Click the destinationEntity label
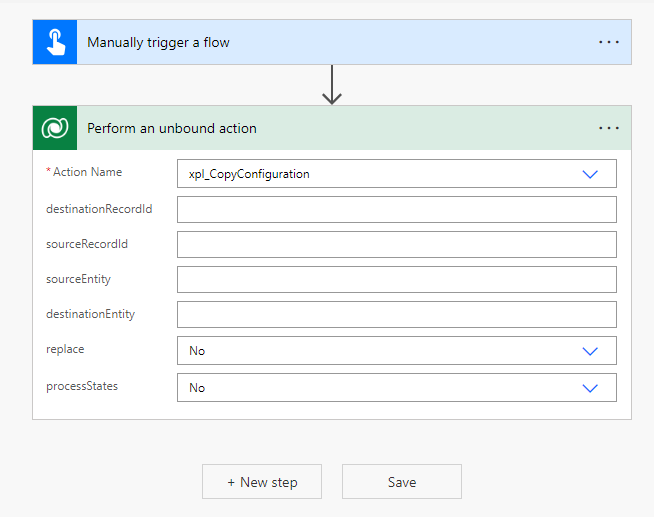Viewport: 654px width, 517px height. (91, 314)
